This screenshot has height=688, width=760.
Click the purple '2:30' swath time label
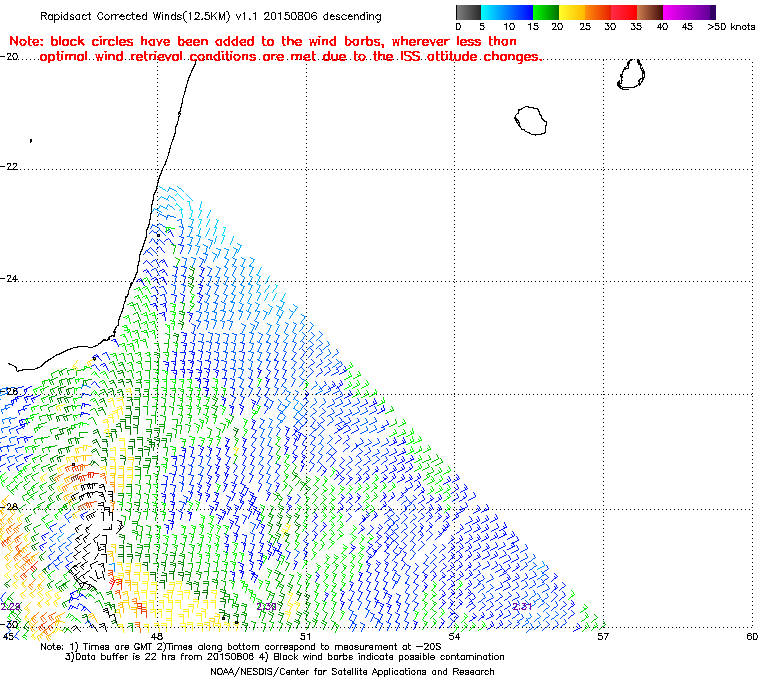(x=267, y=607)
